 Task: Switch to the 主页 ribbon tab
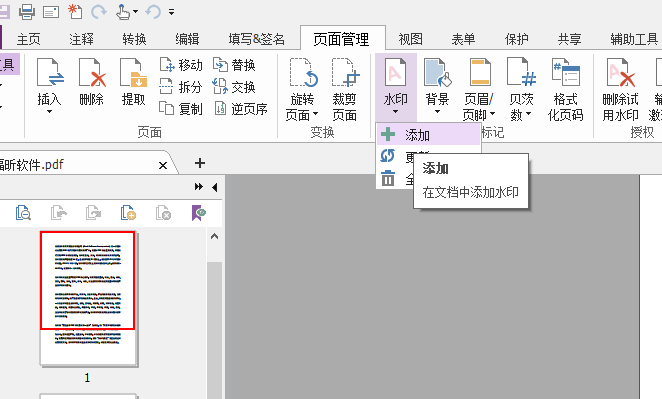tap(29, 39)
